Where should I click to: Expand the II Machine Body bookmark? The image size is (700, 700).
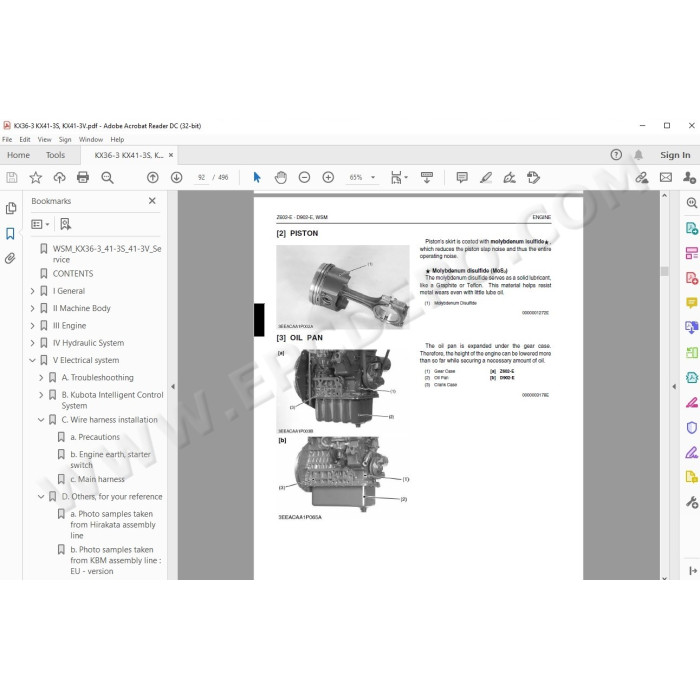[32, 308]
